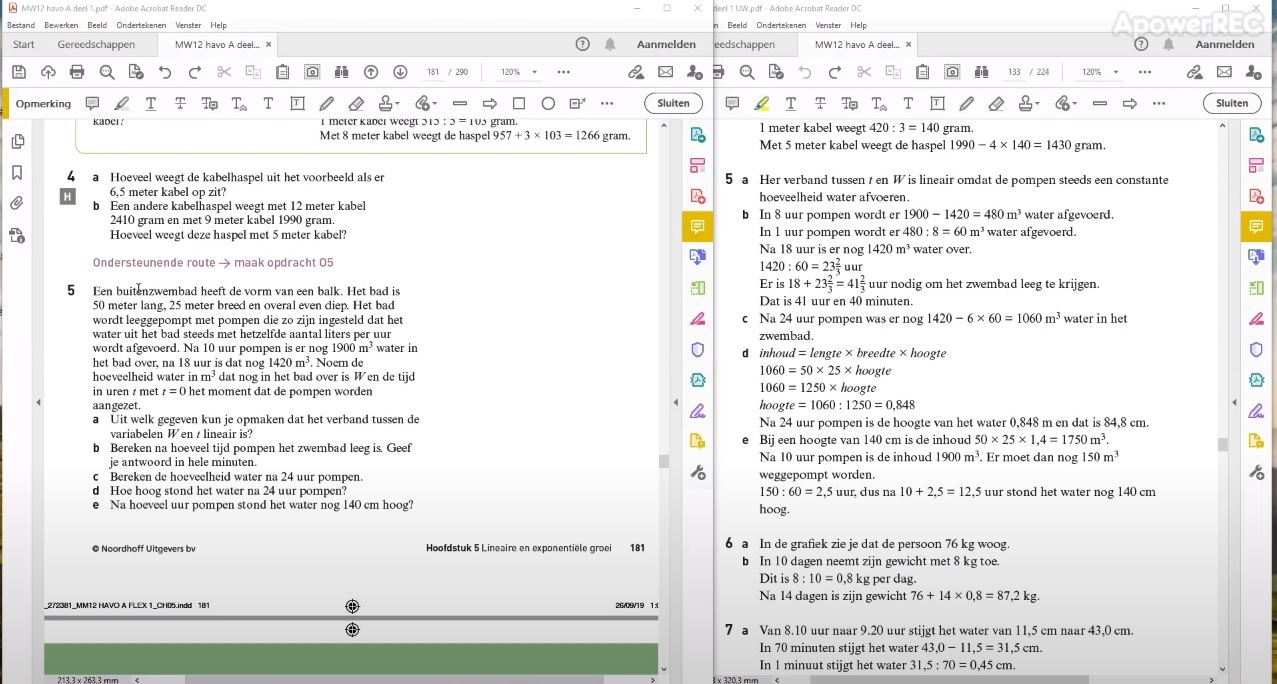This screenshot has height=684, width=1277.
Task: Save the file in left Acrobat window
Action: tap(18, 72)
